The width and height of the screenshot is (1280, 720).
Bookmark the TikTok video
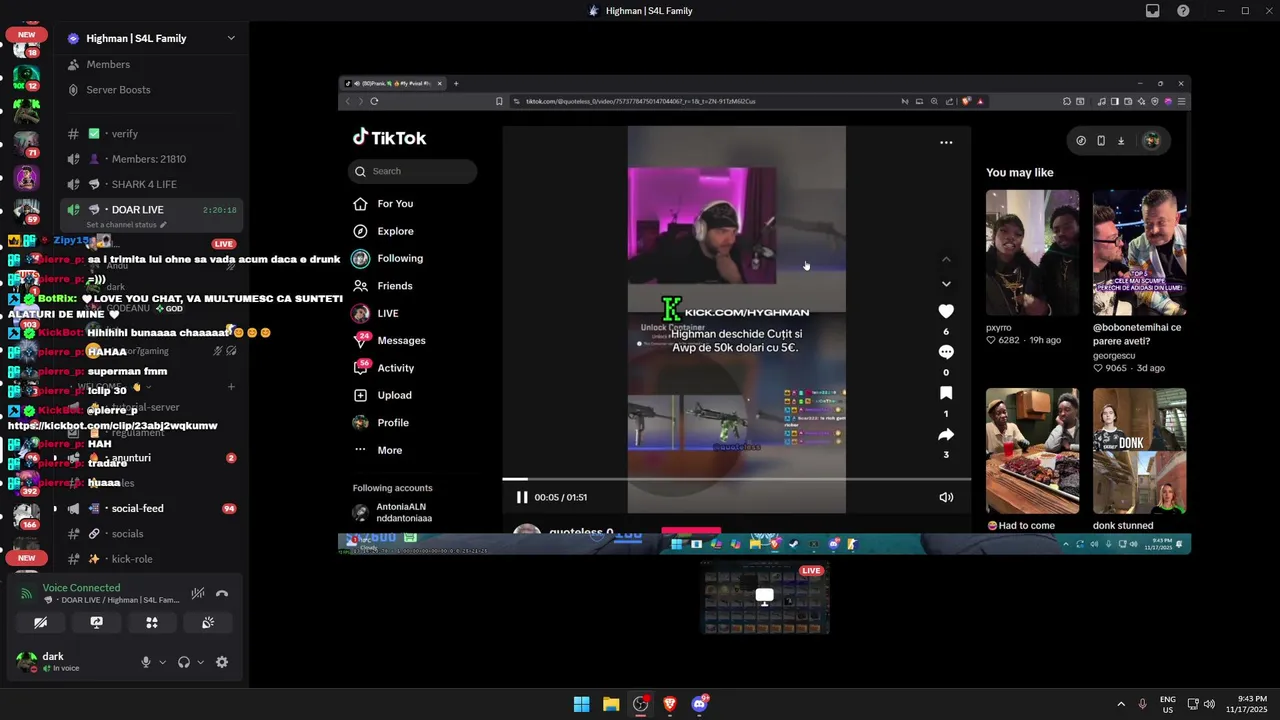[946, 393]
